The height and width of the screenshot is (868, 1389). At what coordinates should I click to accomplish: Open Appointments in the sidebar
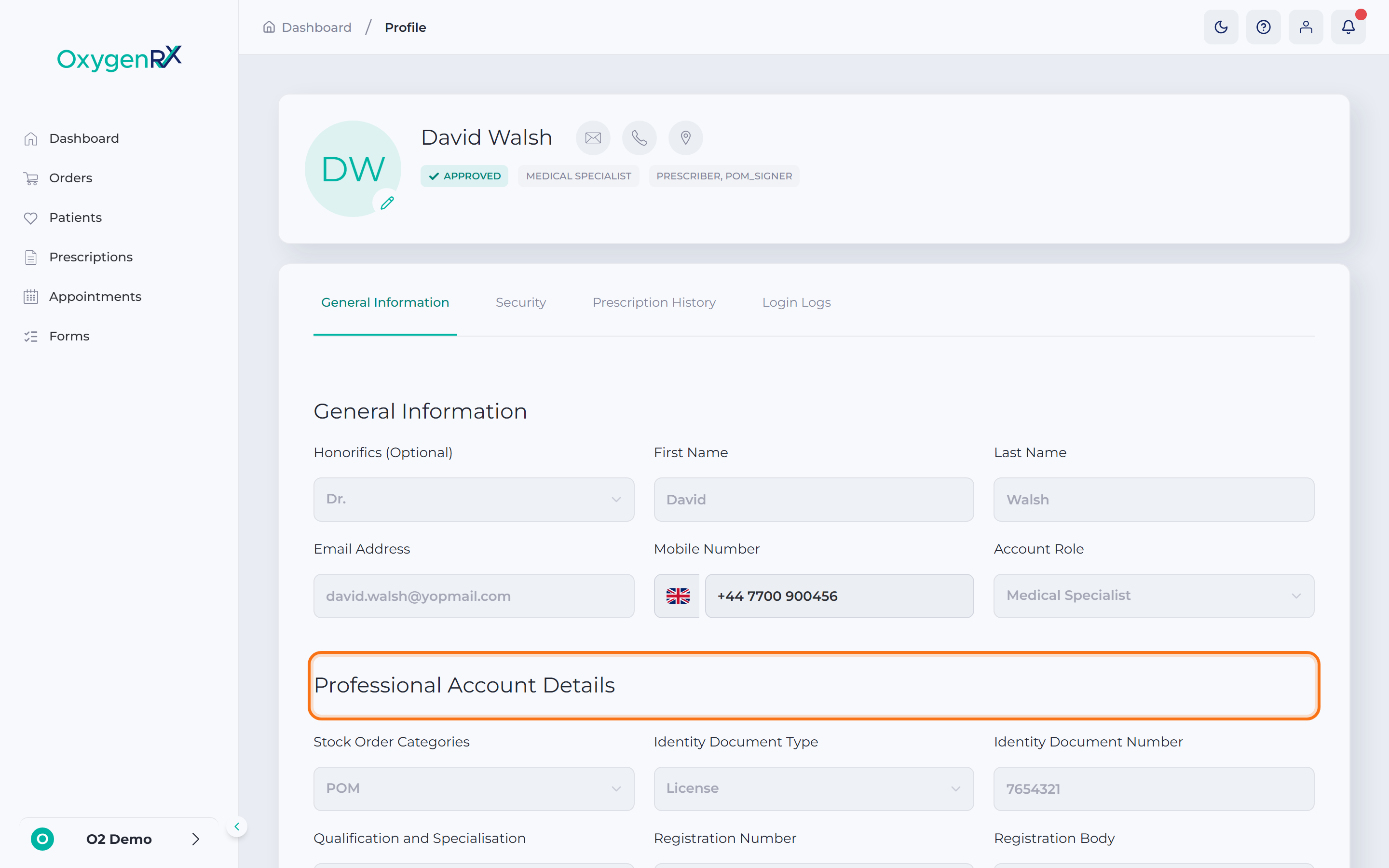(95, 297)
